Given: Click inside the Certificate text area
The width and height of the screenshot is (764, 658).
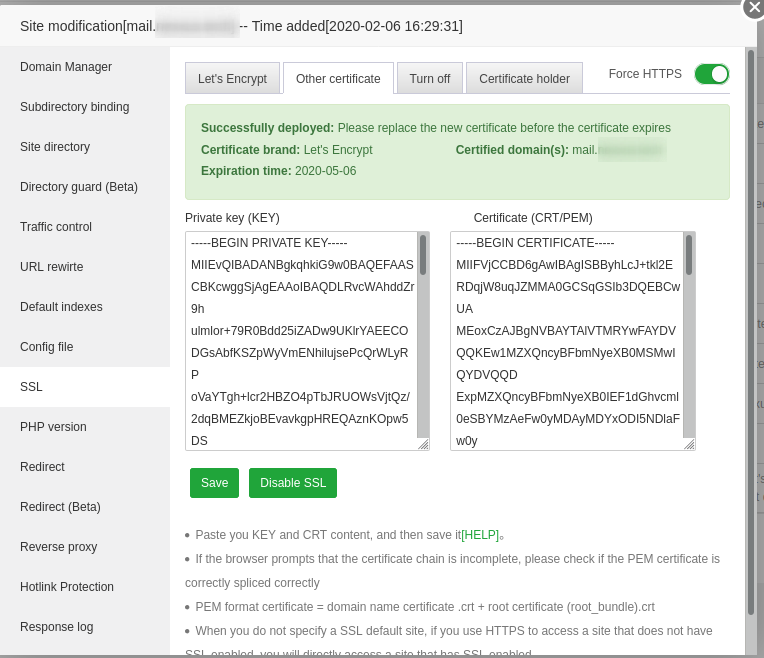Looking at the screenshot, I should coord(565,340).
